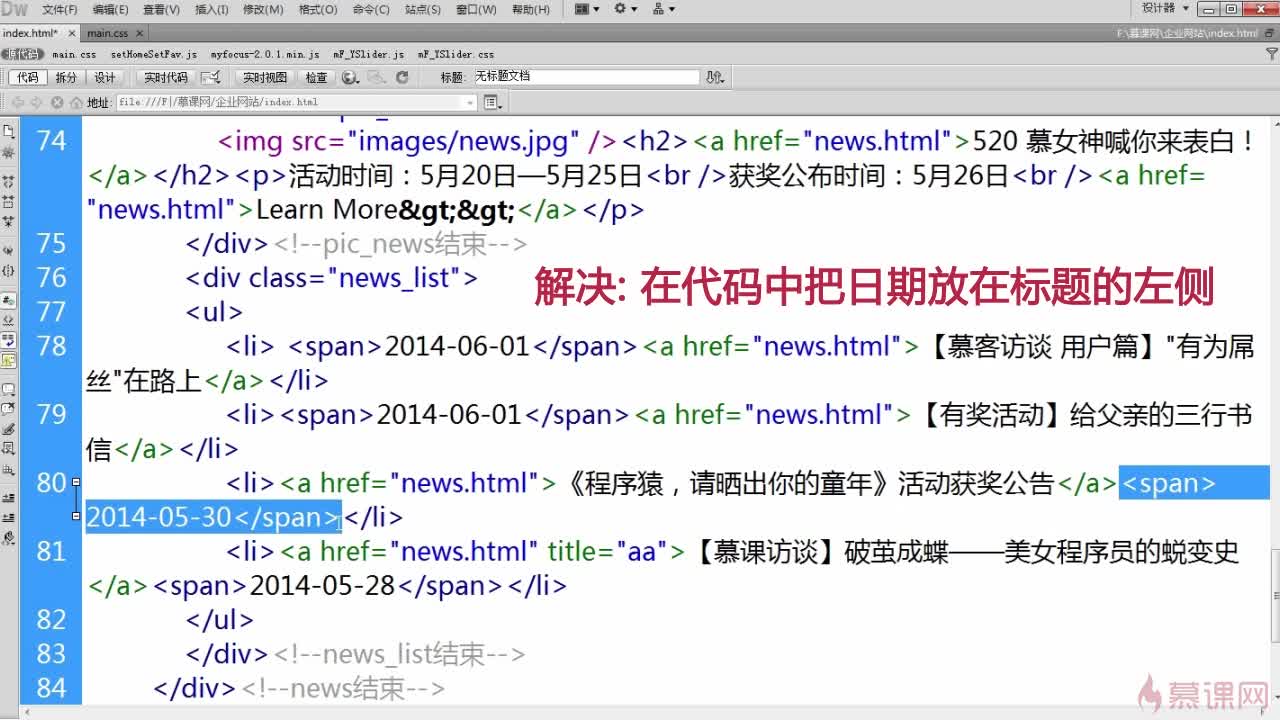Open related file myfocus-2.0.1.min.js
This screenshot has width=1280, height=720.
click(x=265, y=54)
